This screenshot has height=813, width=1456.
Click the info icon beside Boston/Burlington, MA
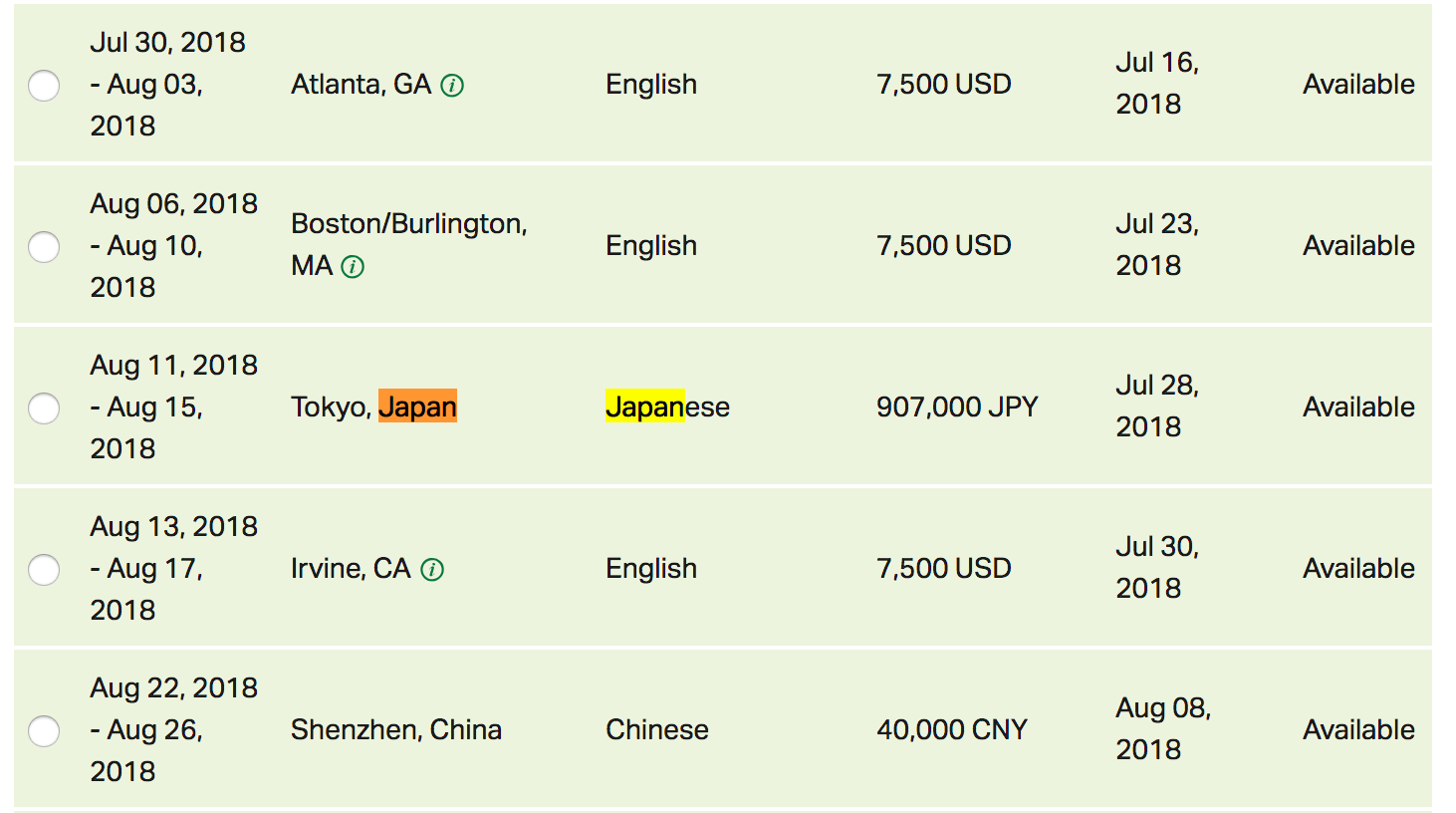(353, 267)
